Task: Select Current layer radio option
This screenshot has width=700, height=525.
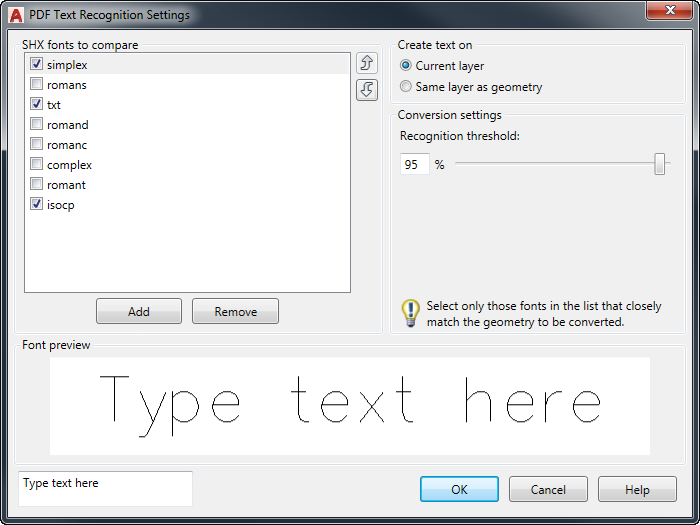Action: 405,66
